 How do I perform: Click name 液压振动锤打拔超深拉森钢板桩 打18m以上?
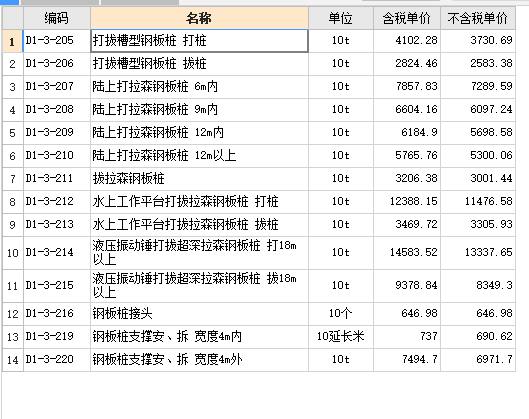coord(199,253)
